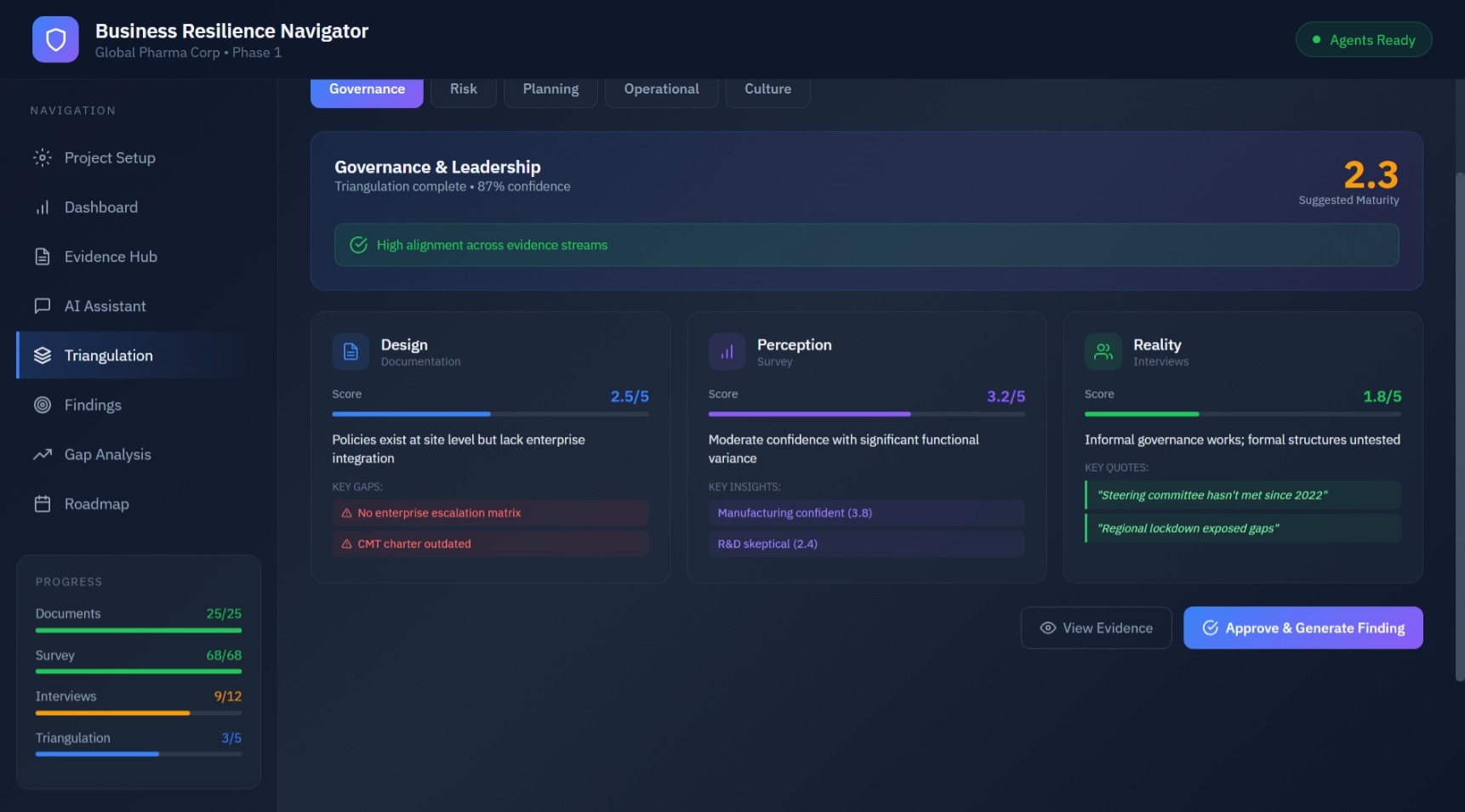Click the Perception survey chart icon
Image resolution: width=1465 pixels, height=812 pixels.
point(726,350)
